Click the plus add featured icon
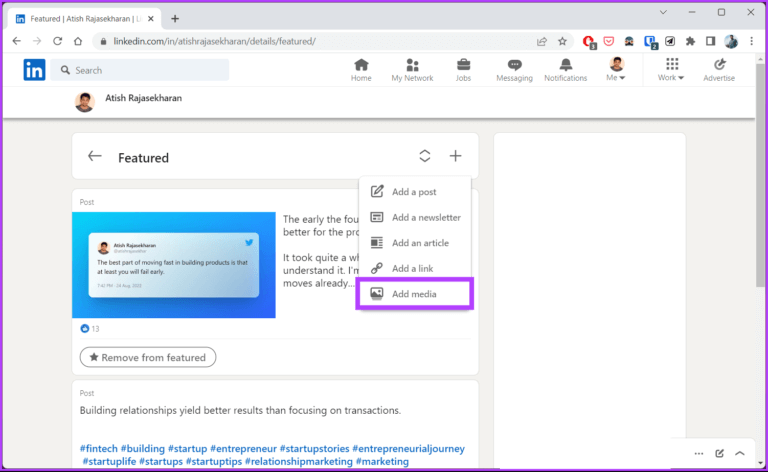 (456, 156)
